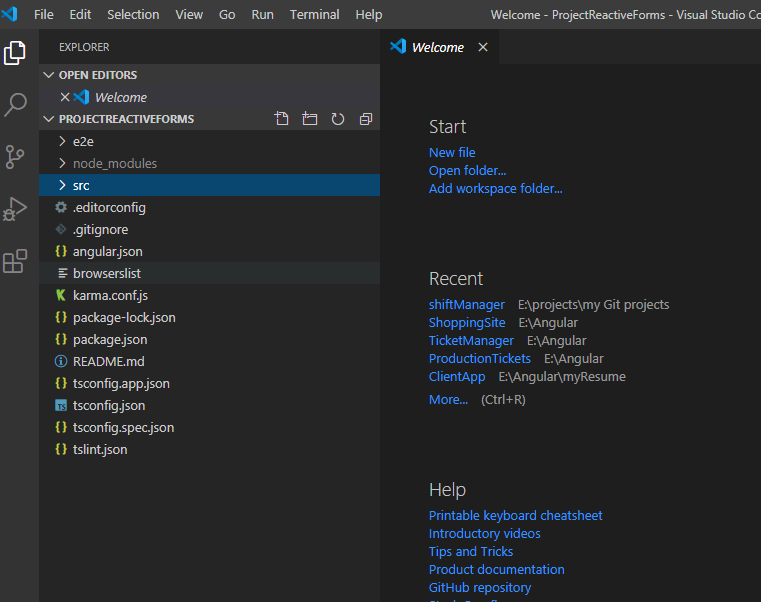761x602 pixels.
Task: Close the Welcome tab
Action: [x=483, y=47]
